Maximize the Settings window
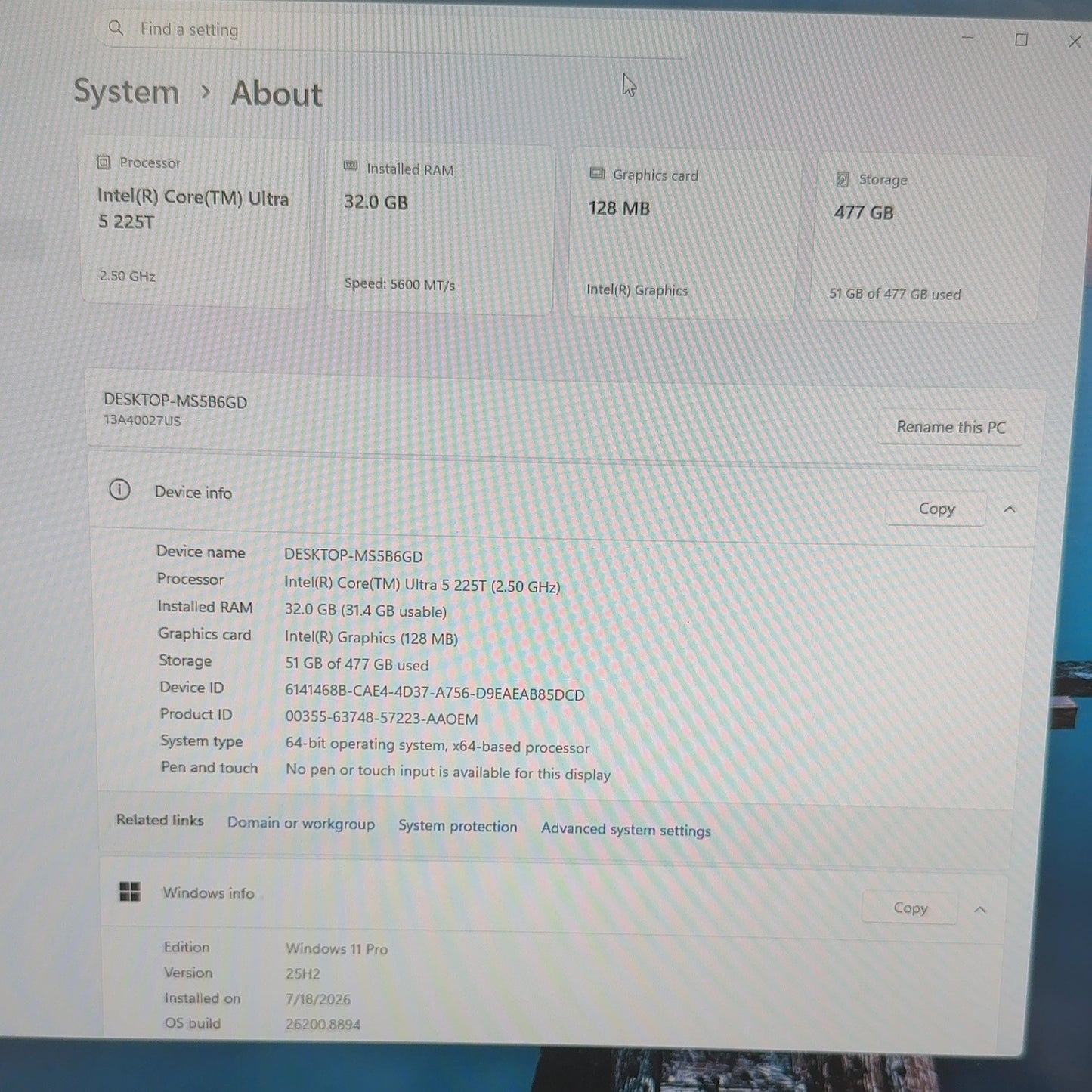1092x1092 pixels. pos(1021,39)
